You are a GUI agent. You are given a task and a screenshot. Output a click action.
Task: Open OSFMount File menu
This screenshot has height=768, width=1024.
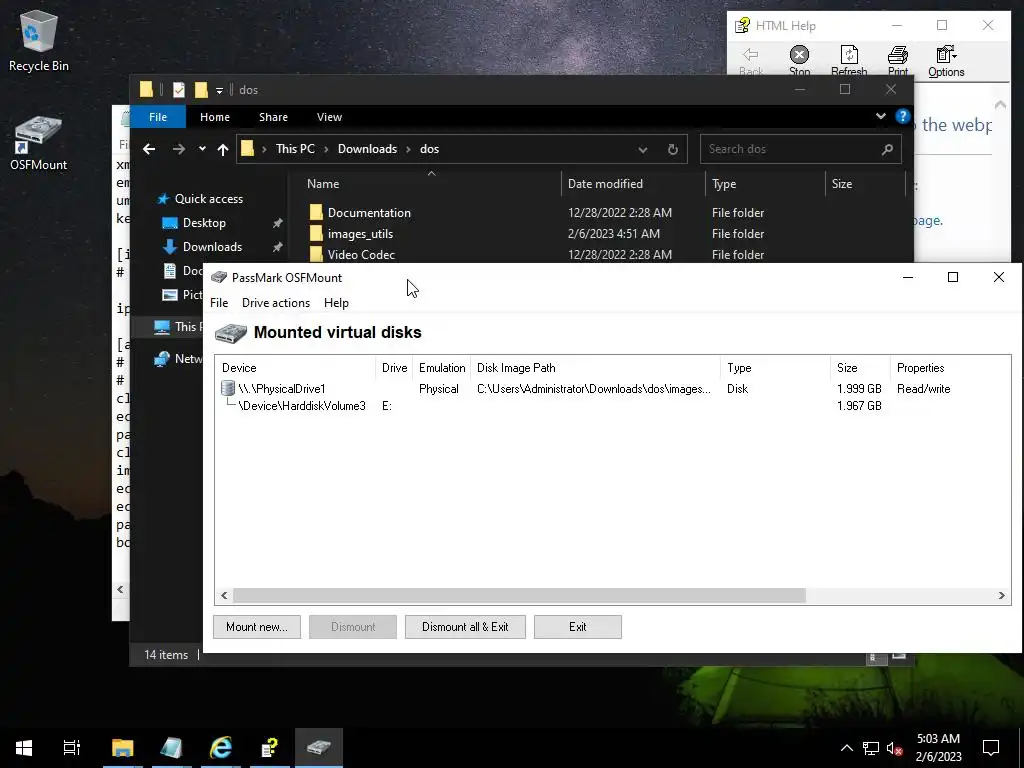(219, 303)
